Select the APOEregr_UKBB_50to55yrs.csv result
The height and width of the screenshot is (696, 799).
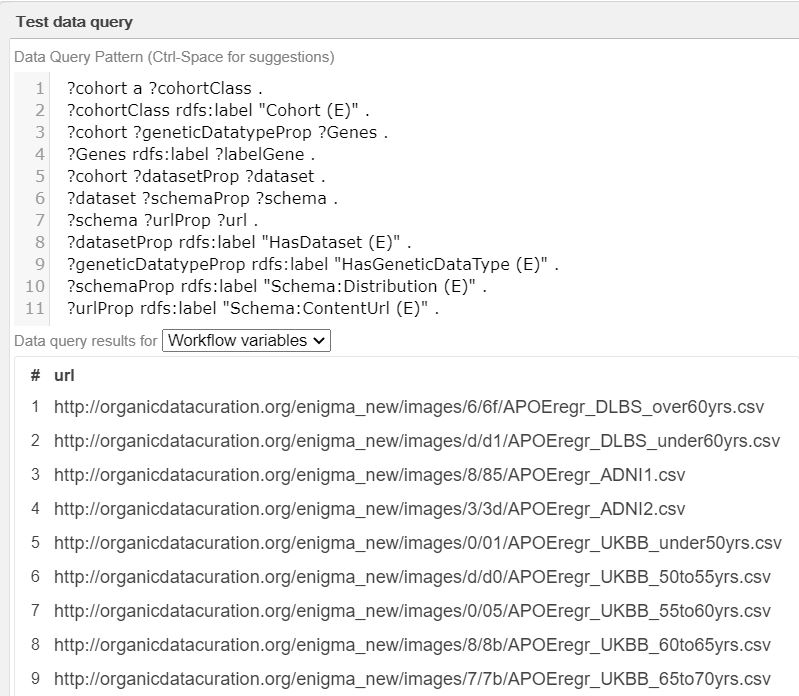tap(412, 577)
